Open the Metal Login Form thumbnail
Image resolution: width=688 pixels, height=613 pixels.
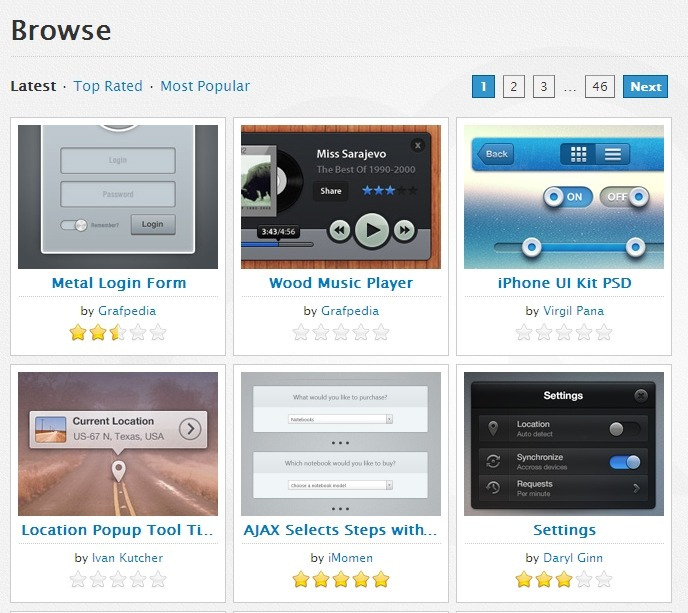[x=118, y=197]
